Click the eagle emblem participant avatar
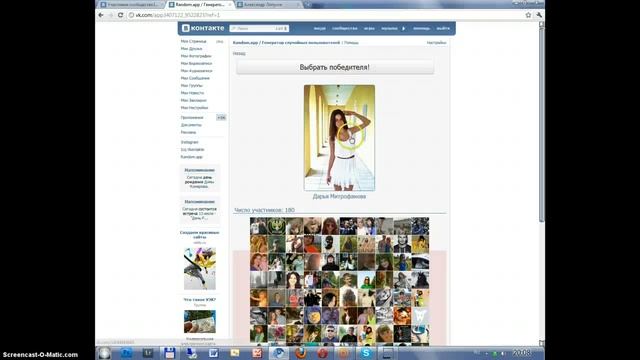Viewport: 640px width, 360px height. 276,226
